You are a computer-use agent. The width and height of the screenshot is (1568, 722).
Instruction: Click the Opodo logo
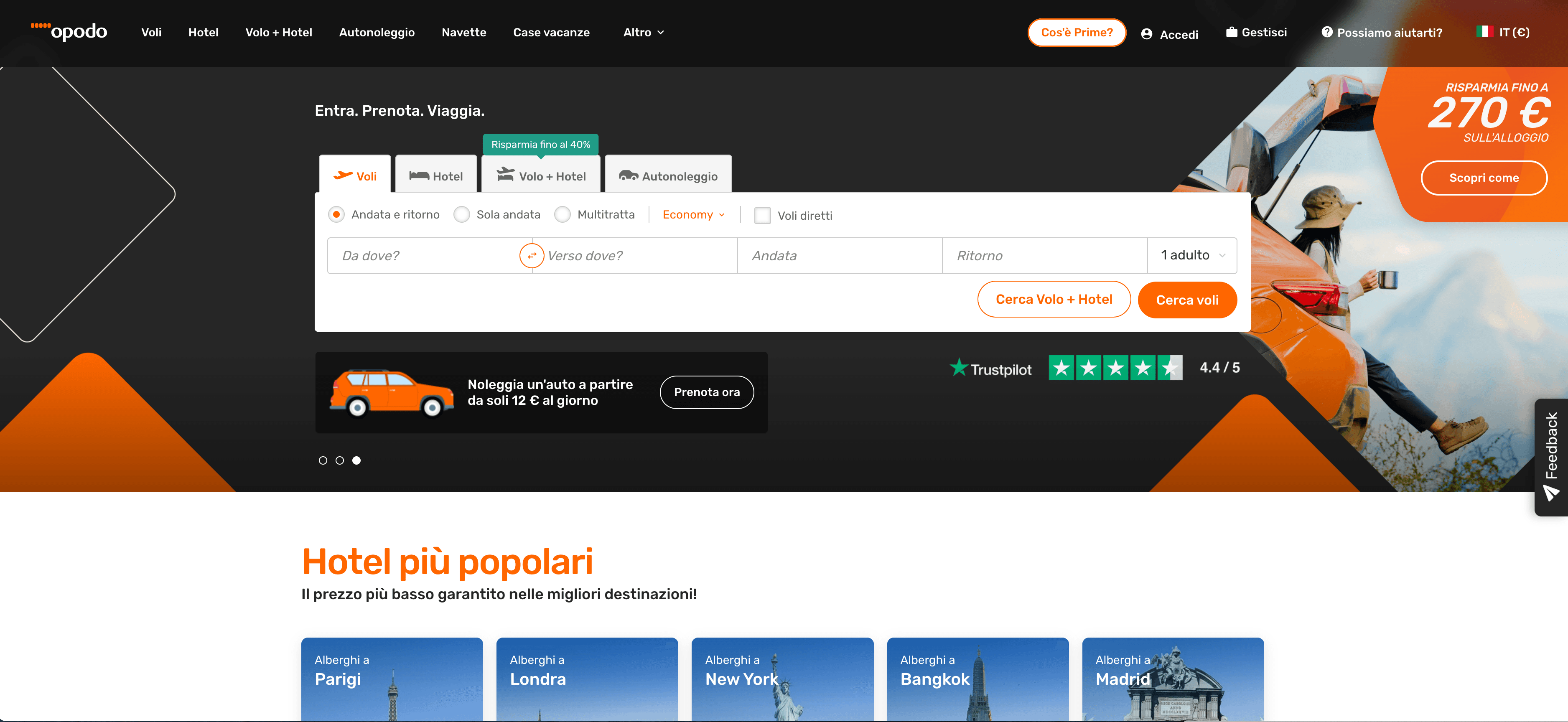coord(69,32)
